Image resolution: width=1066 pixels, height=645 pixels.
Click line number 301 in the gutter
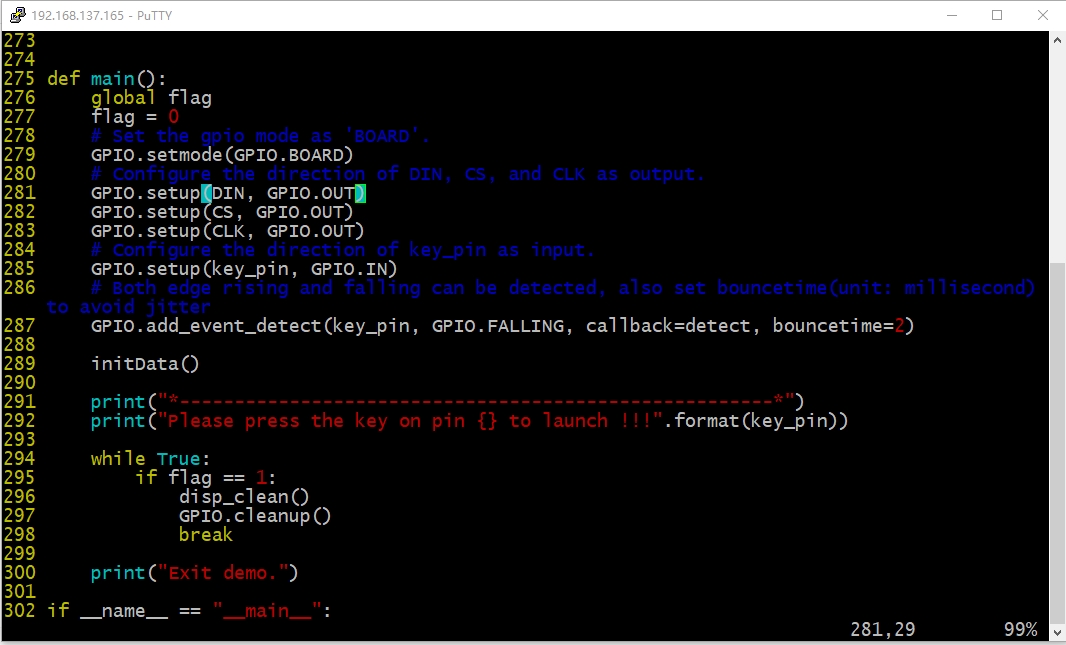click(19, 592)
